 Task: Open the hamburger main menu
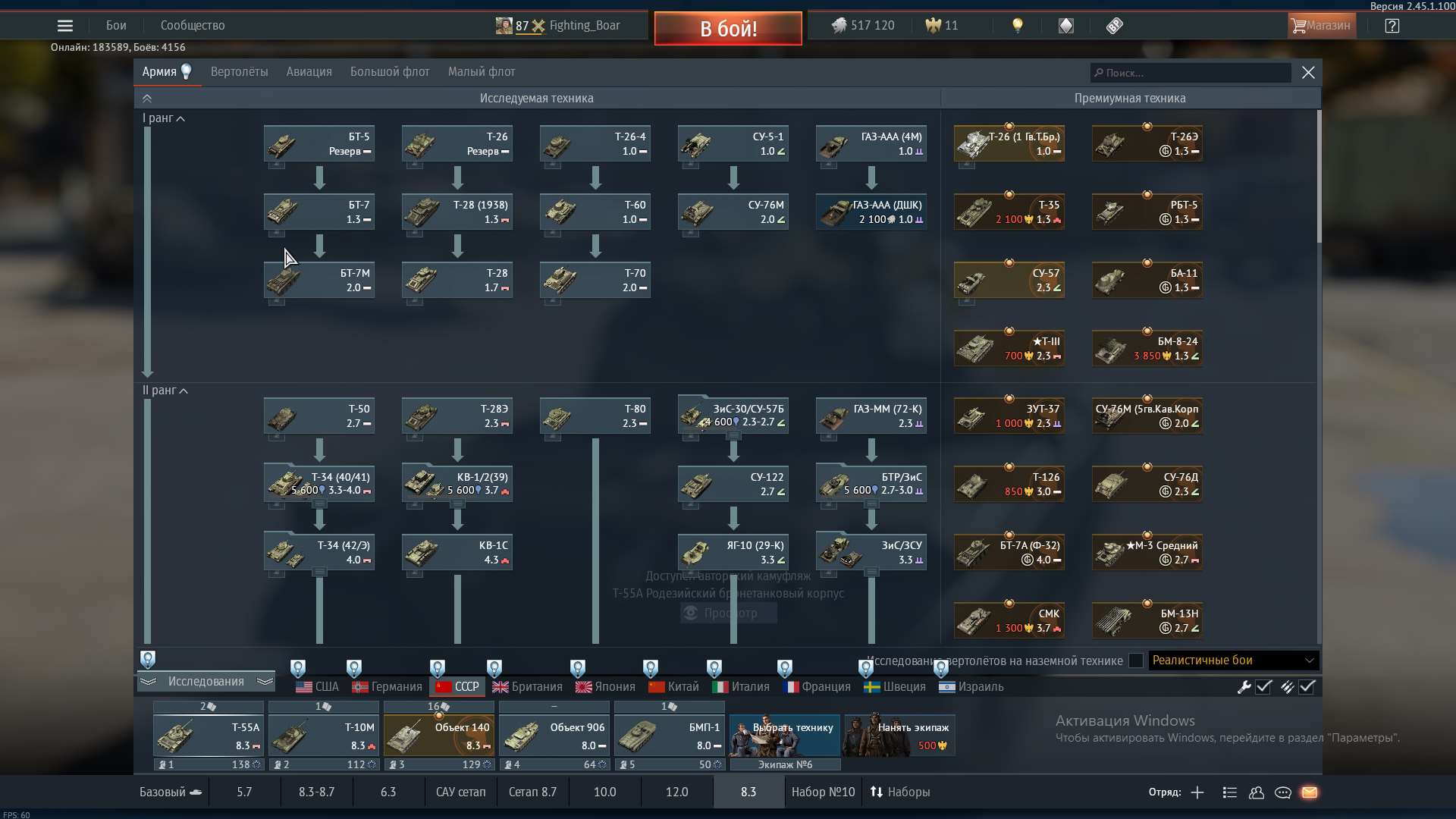[65, 26]
